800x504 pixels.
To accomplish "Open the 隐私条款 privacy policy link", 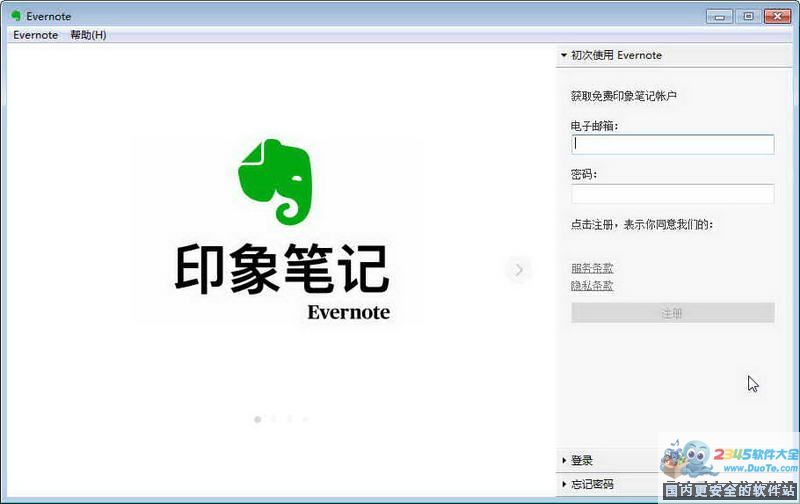I will click(x=592, y=285).
